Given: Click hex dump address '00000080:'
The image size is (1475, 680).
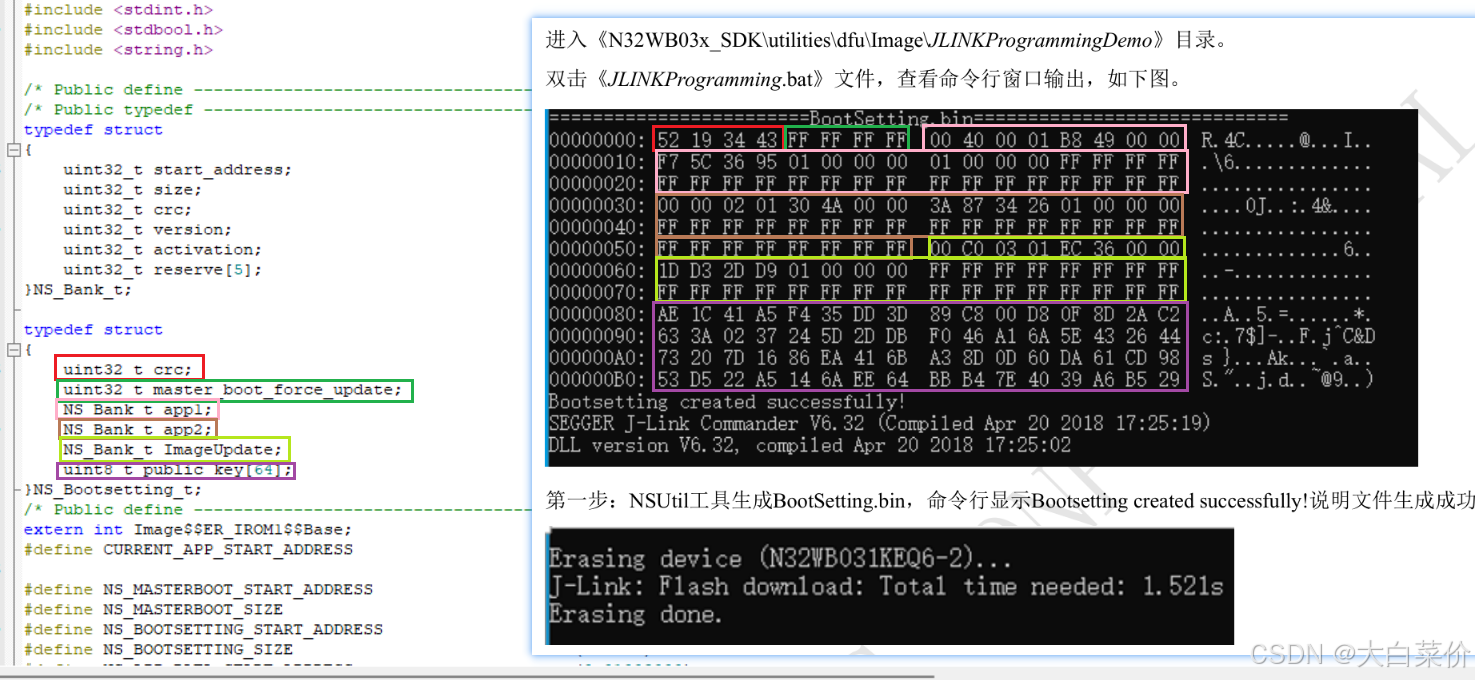Looking at the screenshot, I should tap(598, 315).
